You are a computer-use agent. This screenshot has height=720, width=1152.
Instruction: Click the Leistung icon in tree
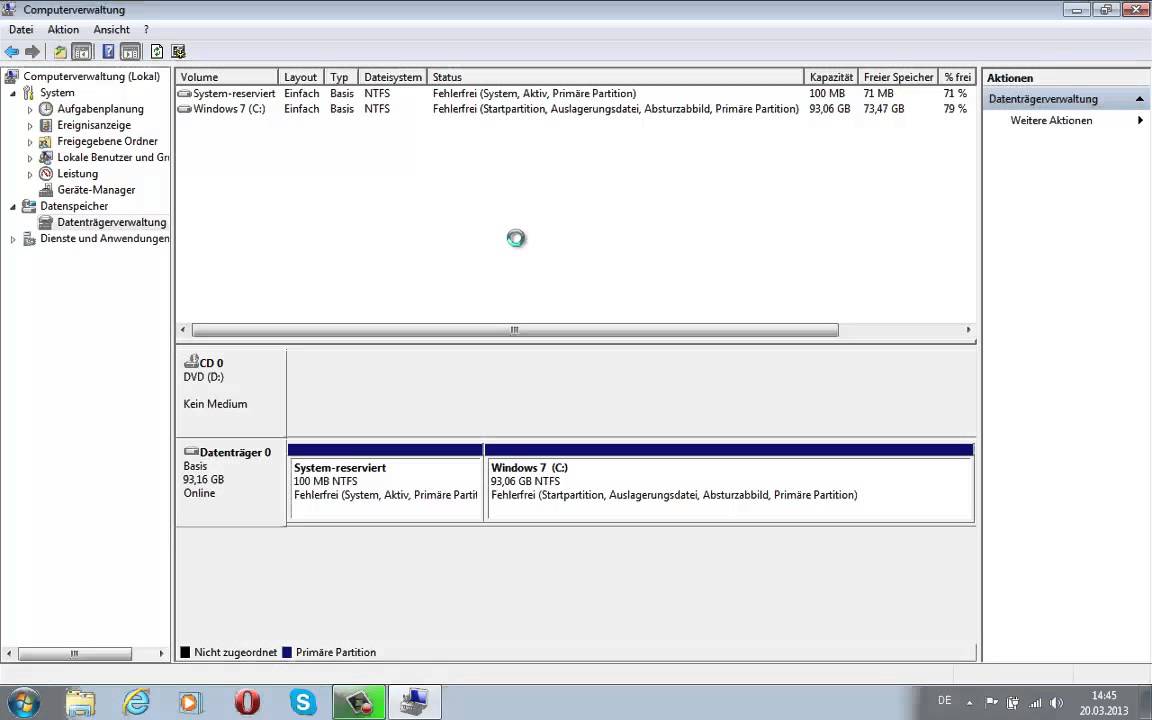coord(46,173)
